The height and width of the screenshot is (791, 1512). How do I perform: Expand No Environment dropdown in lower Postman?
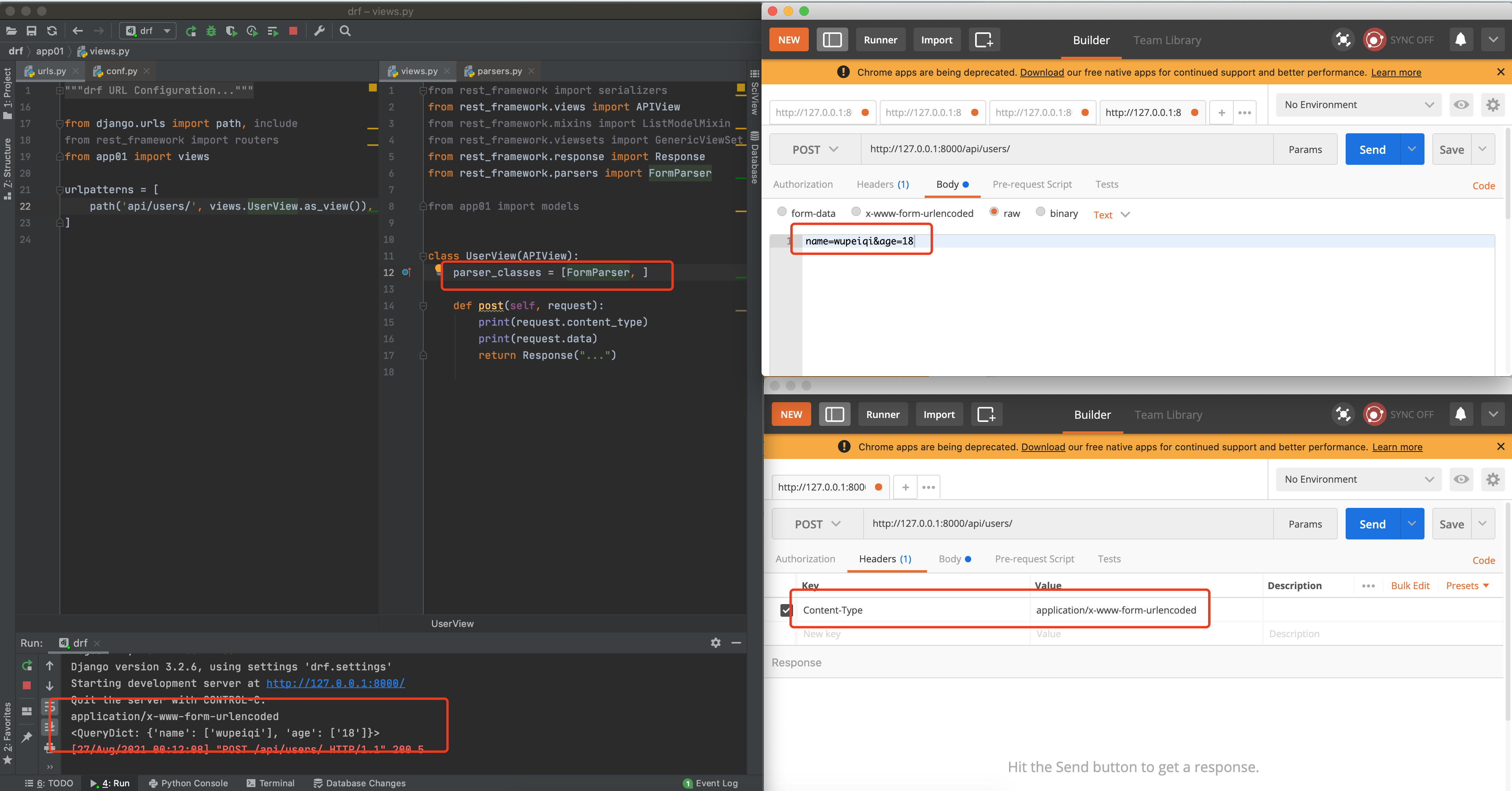point(1358,479)
